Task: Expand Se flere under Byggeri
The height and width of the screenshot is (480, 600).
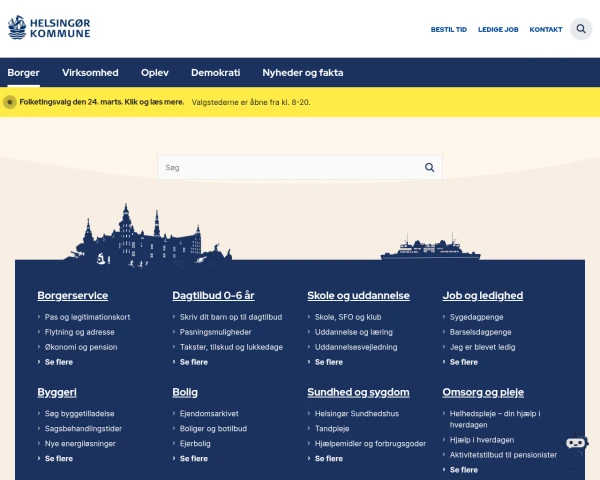Action: [59, 459]
